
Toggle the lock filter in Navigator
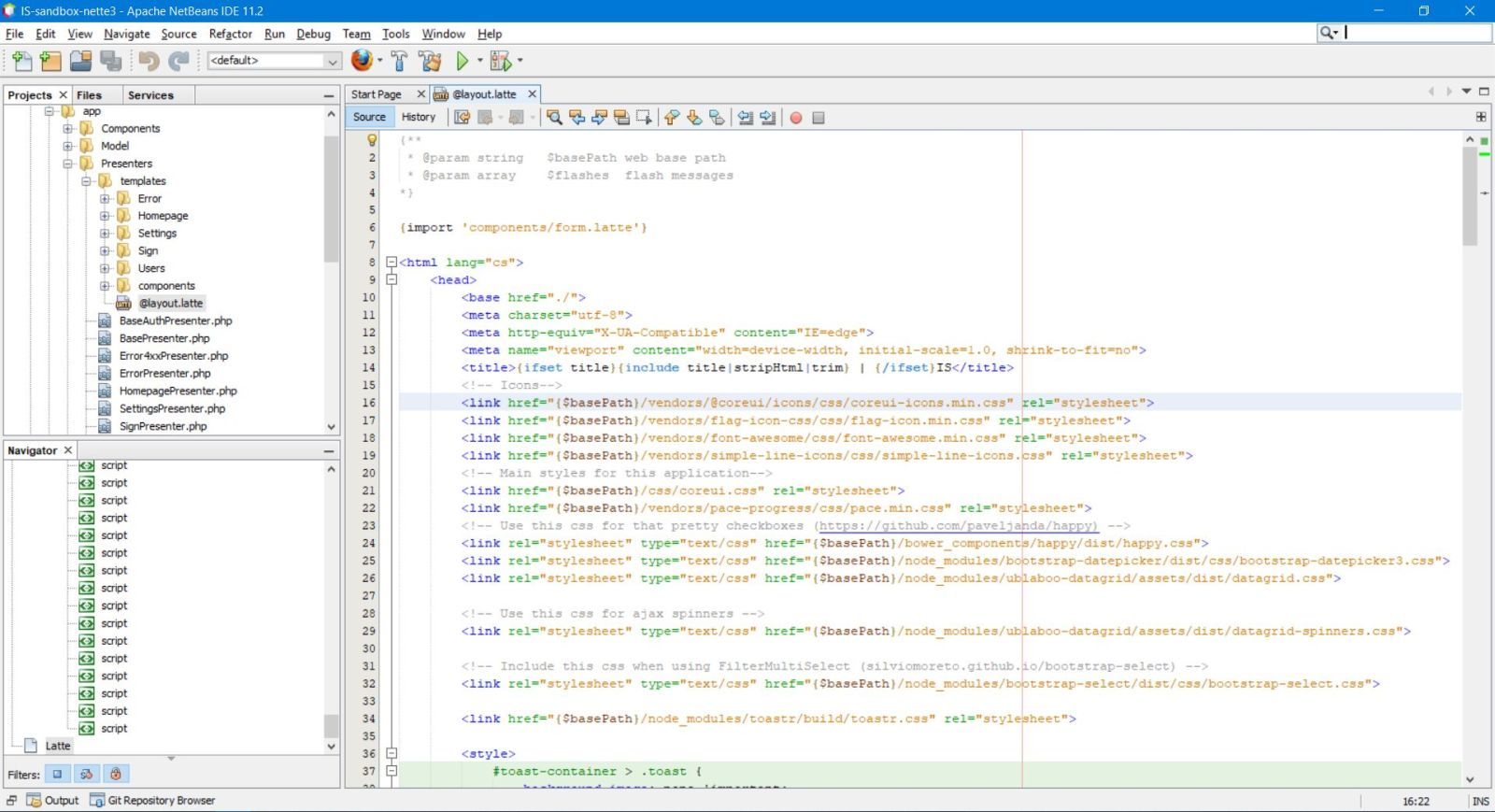click(x=115, y=774)
